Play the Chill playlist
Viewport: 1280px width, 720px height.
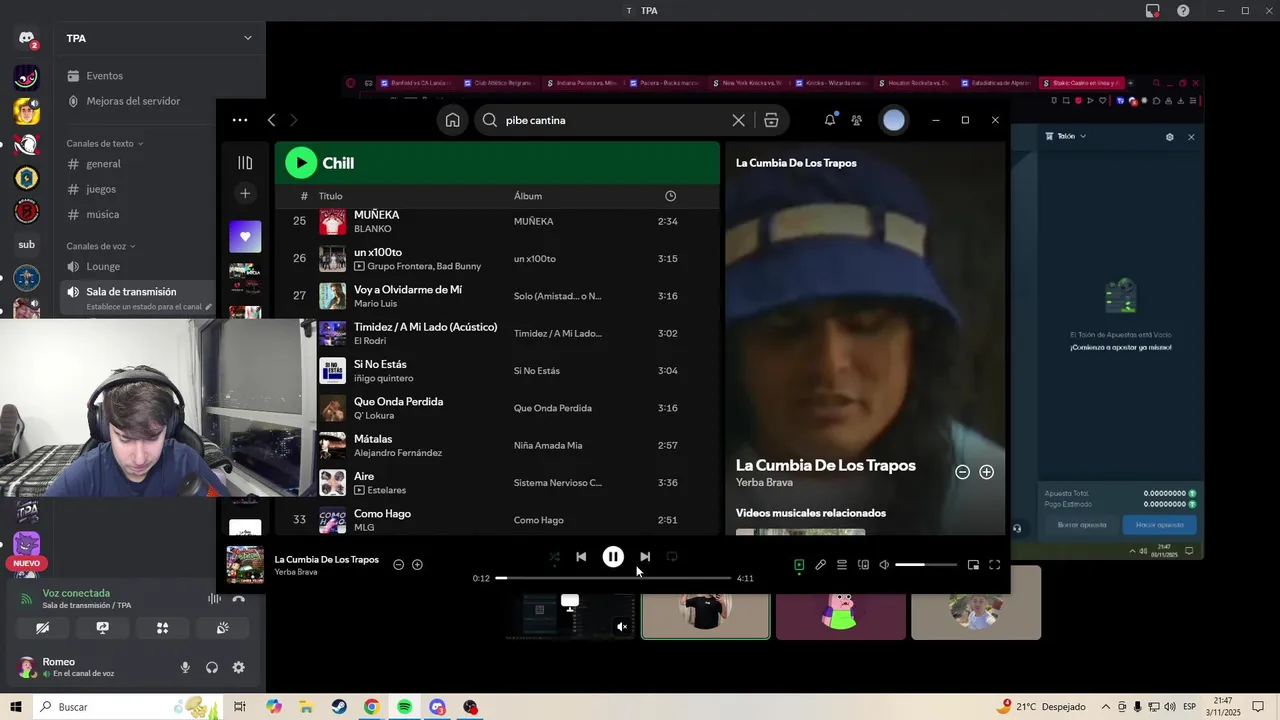point(301,163)
